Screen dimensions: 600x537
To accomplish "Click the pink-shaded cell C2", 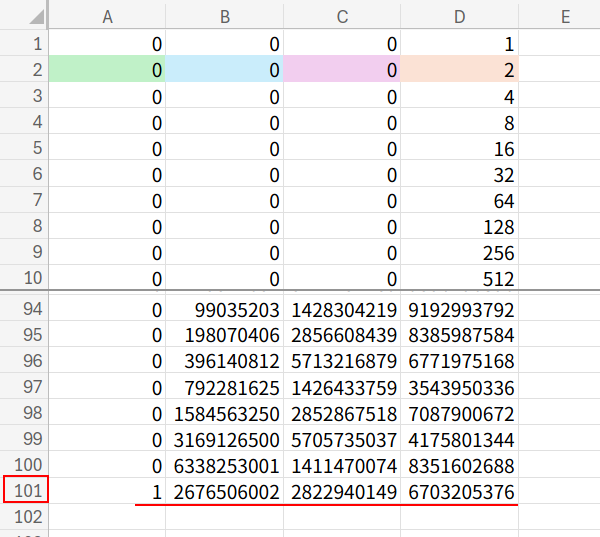I will point(342,70).
